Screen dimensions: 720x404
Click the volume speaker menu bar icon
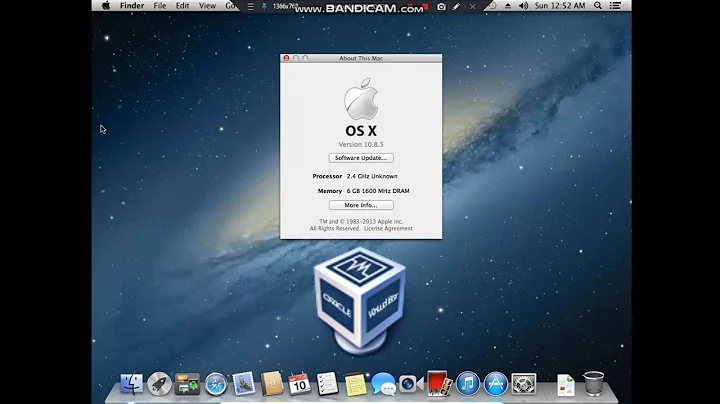(x=523, y=6)
